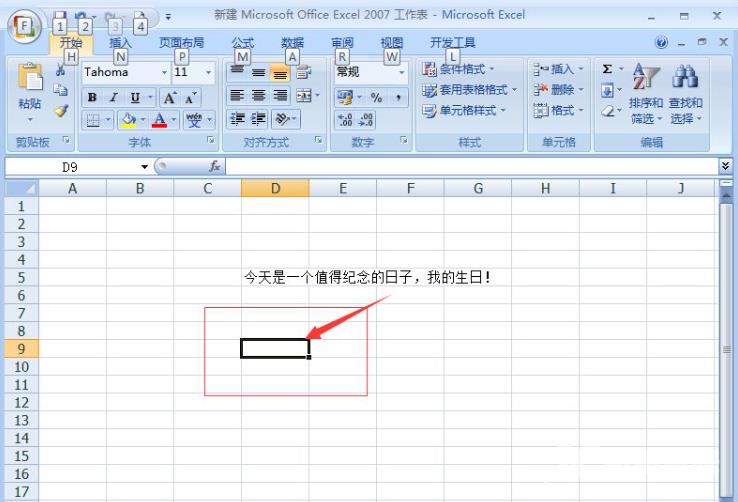
Task: Switch to 插入 Insert tab
Action: tap(120, 43)
